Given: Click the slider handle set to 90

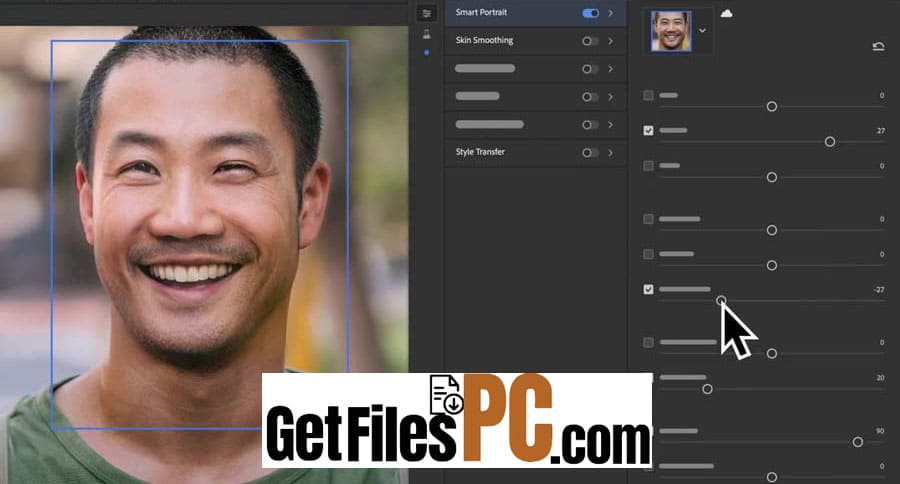Looking at the screenshot, I should 858,442.
